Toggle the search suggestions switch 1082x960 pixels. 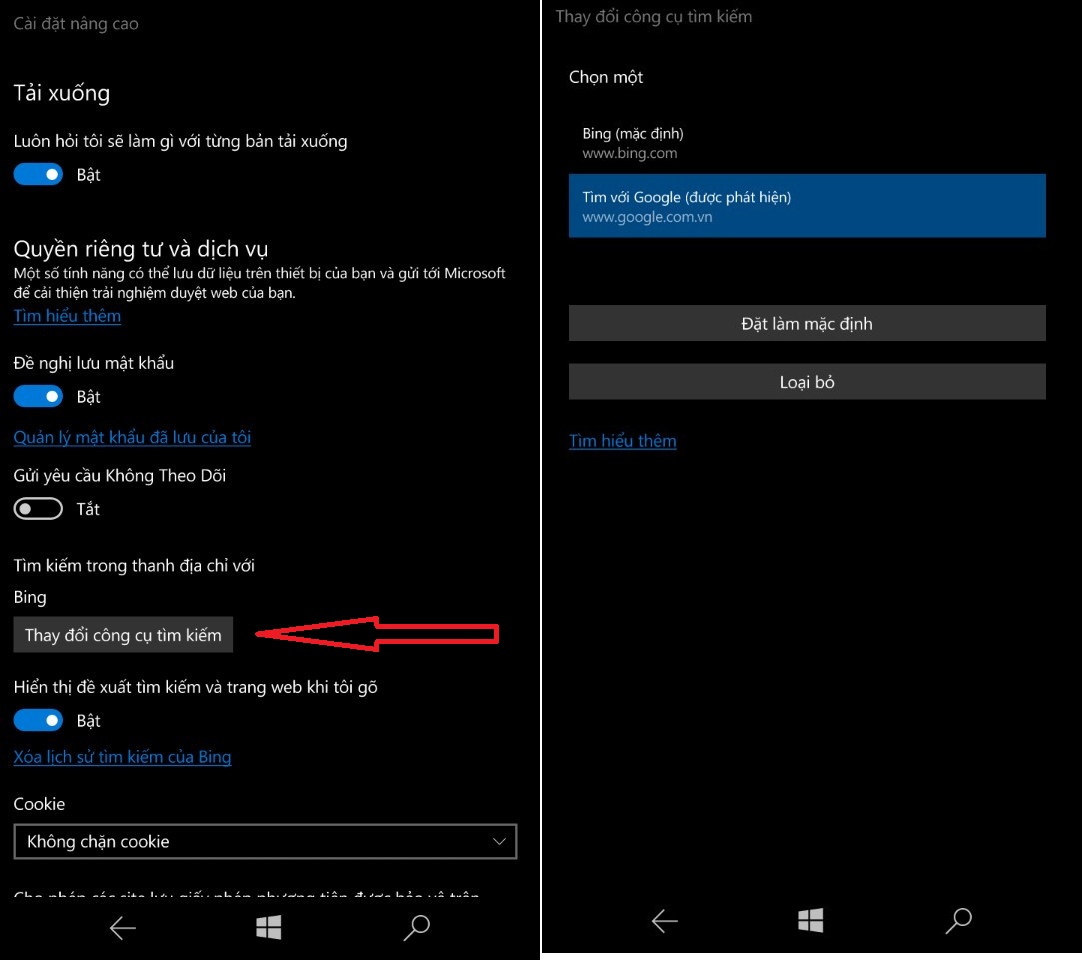pos(38,721)
